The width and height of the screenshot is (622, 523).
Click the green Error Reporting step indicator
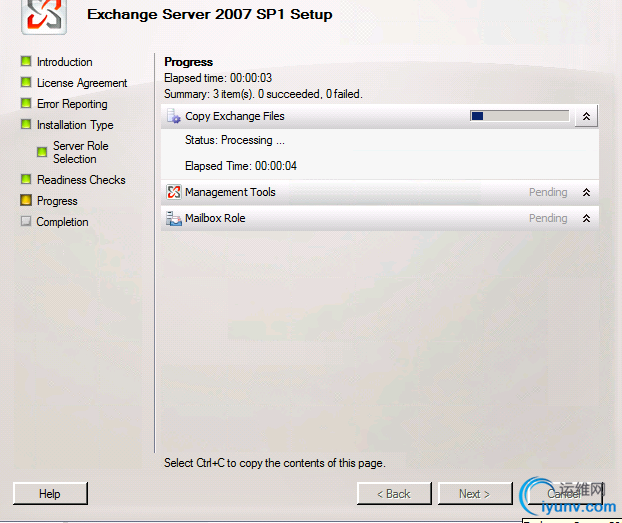26,104
